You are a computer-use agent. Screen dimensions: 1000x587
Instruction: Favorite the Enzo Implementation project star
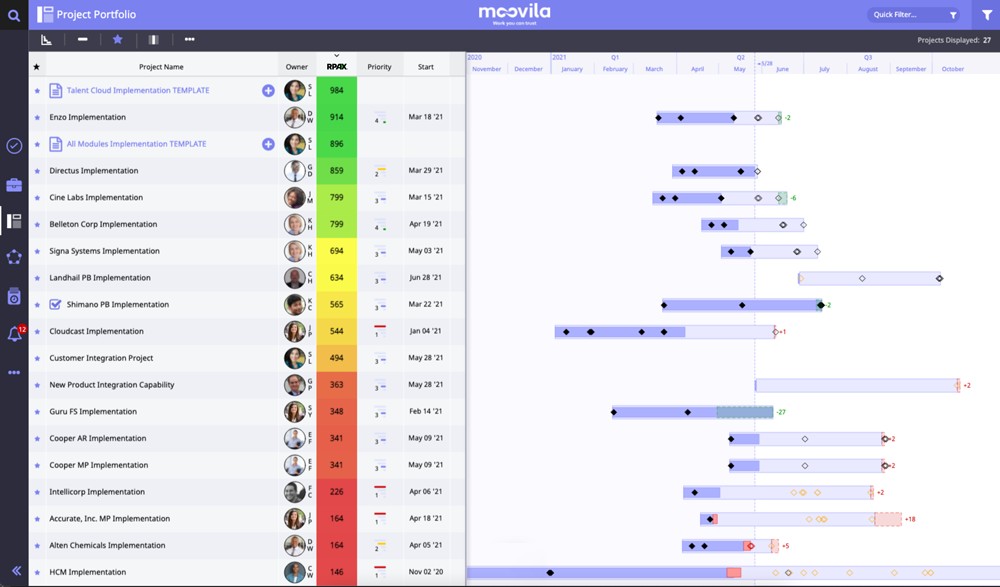[36, 117]
